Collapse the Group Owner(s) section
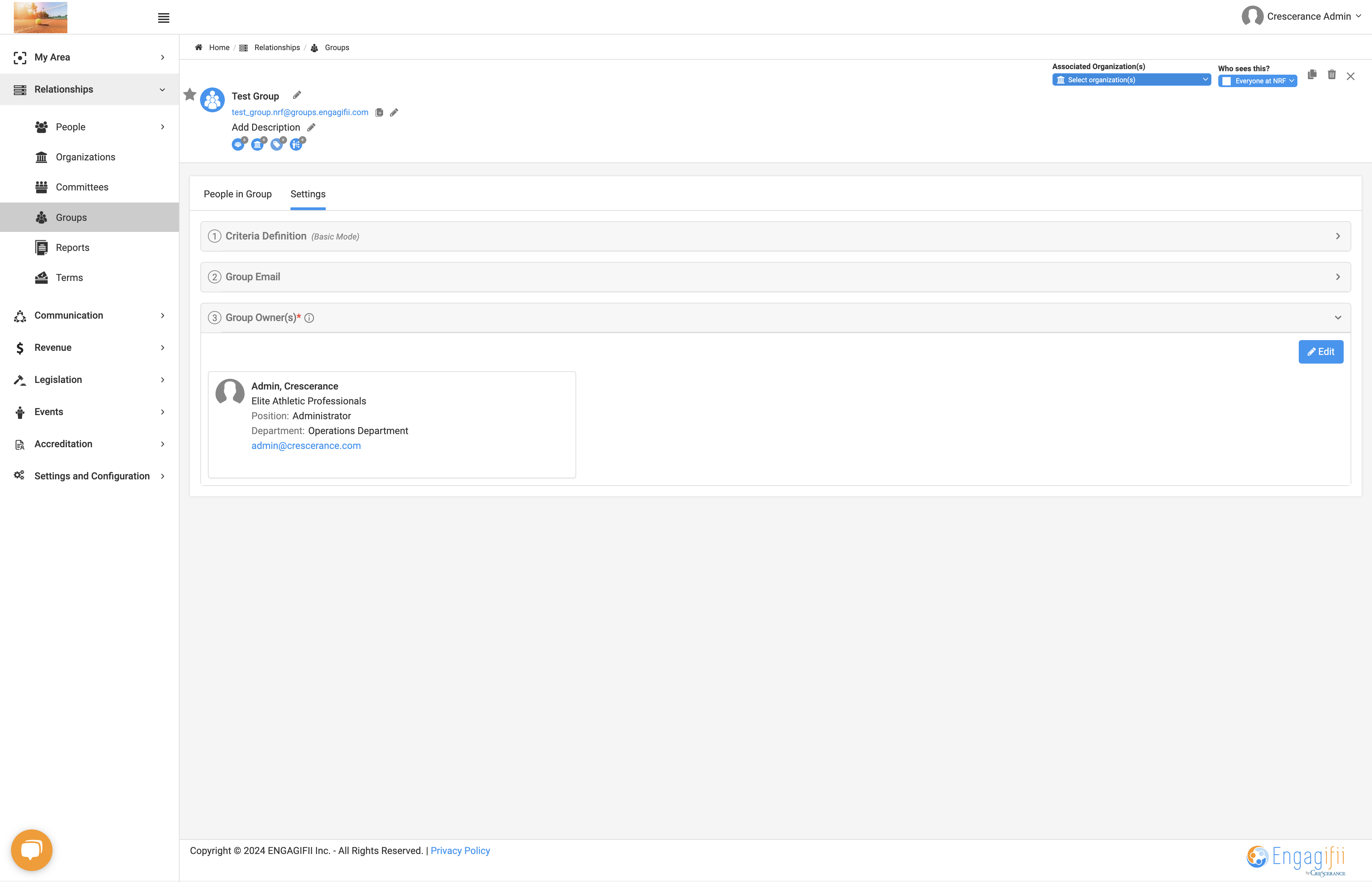Screen dimensions: 1372x882 coord(775,318)
